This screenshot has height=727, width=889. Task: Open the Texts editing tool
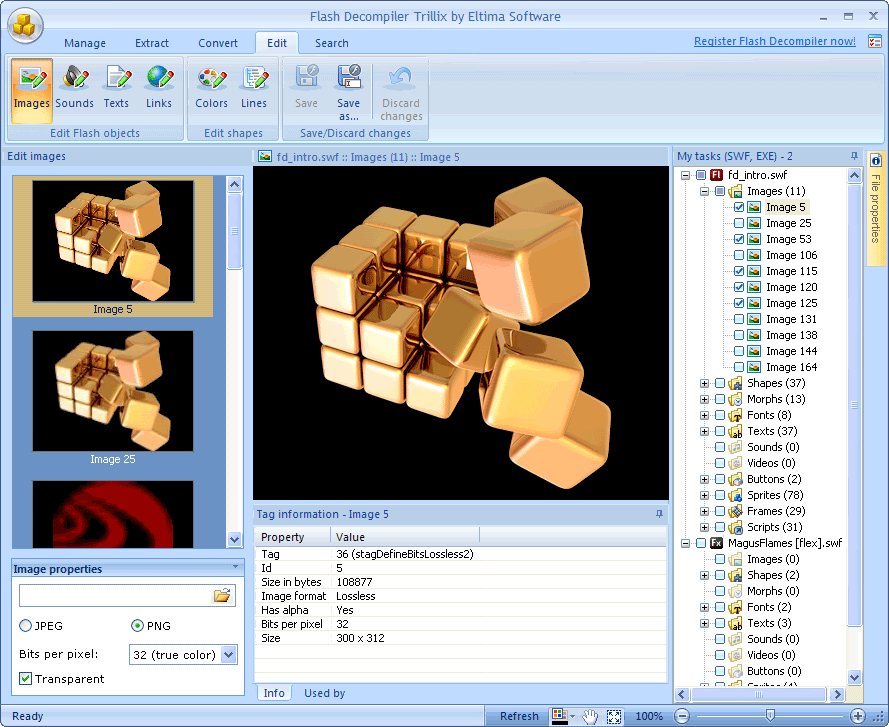tap(116, 88)
